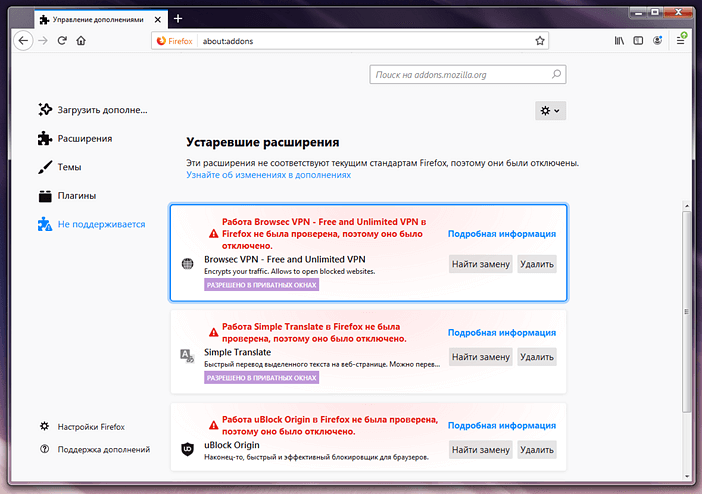Bookmark this page with the star icon
The image size is (702, 494).
540,41
